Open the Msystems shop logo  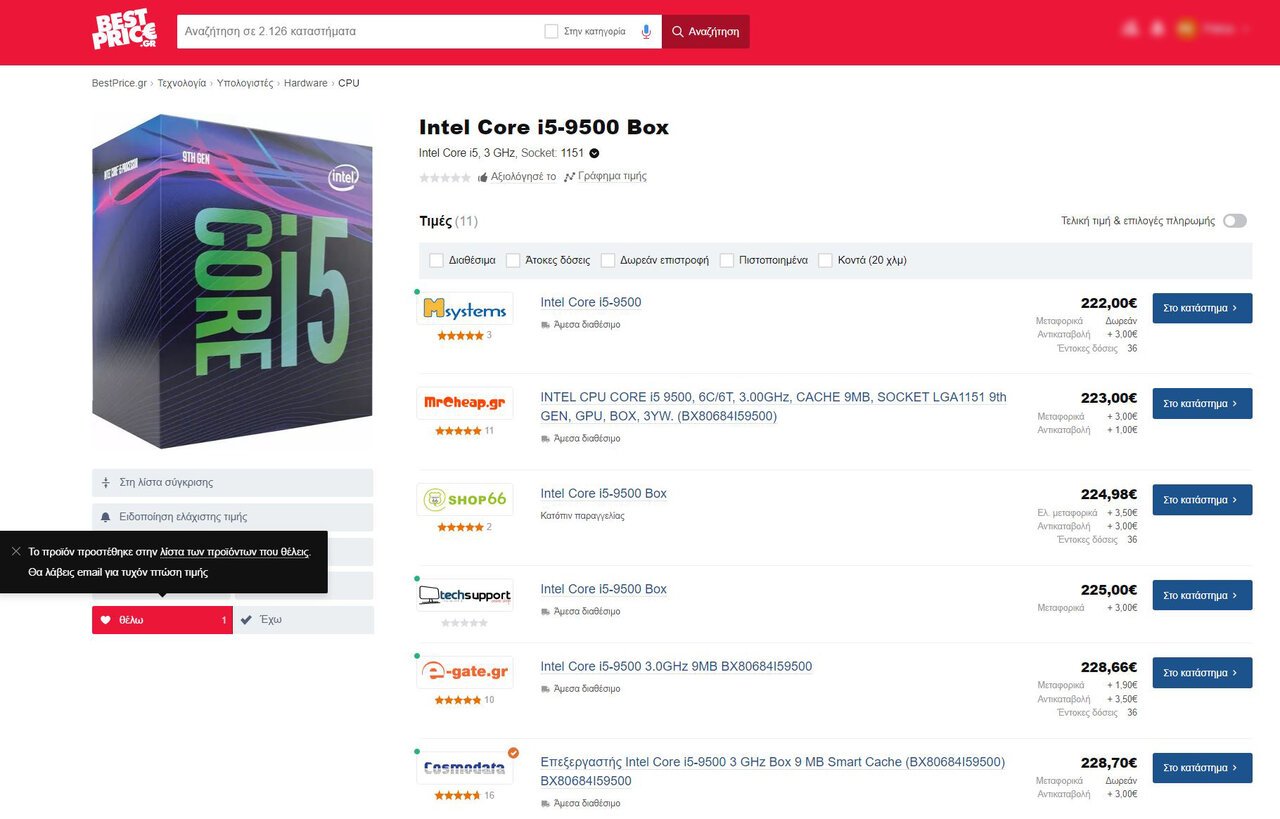tap(465, 309)
